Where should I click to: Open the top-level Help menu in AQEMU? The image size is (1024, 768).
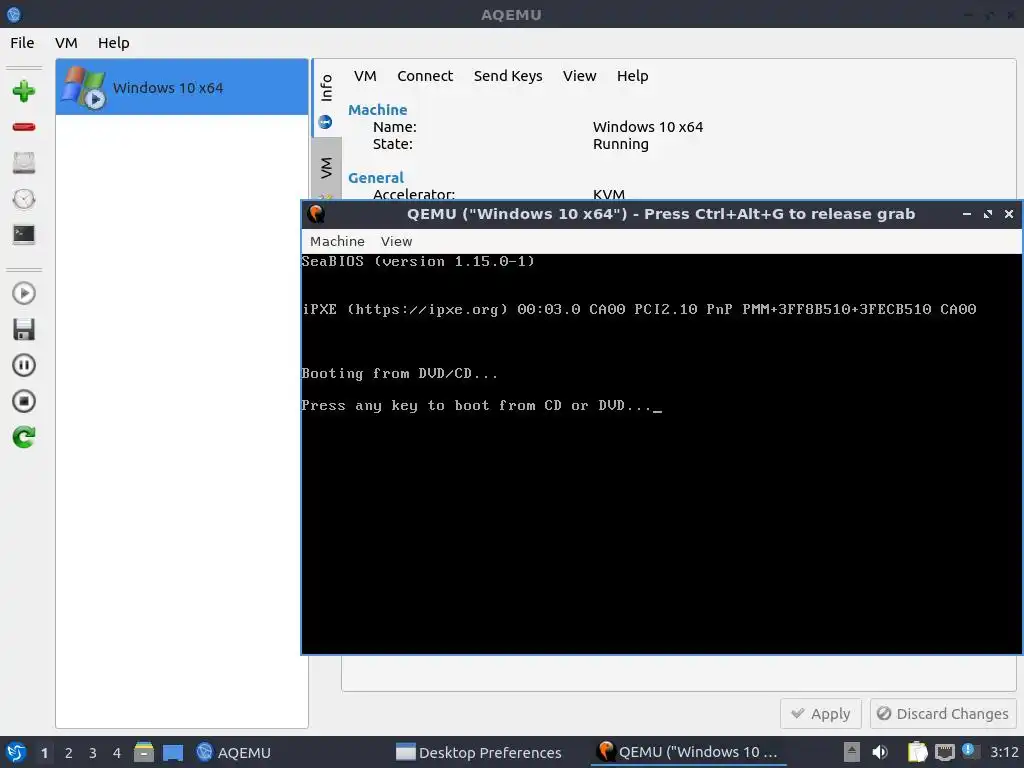[114, 43]
